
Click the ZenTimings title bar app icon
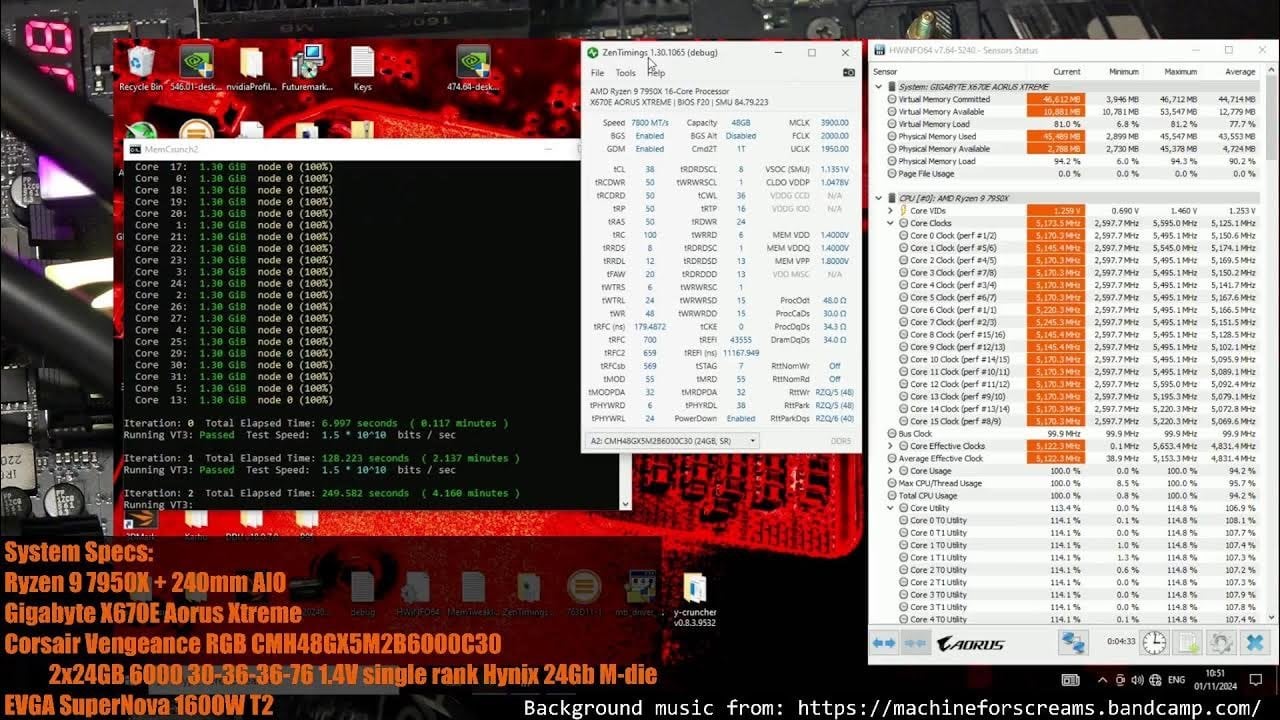(593, 53)
